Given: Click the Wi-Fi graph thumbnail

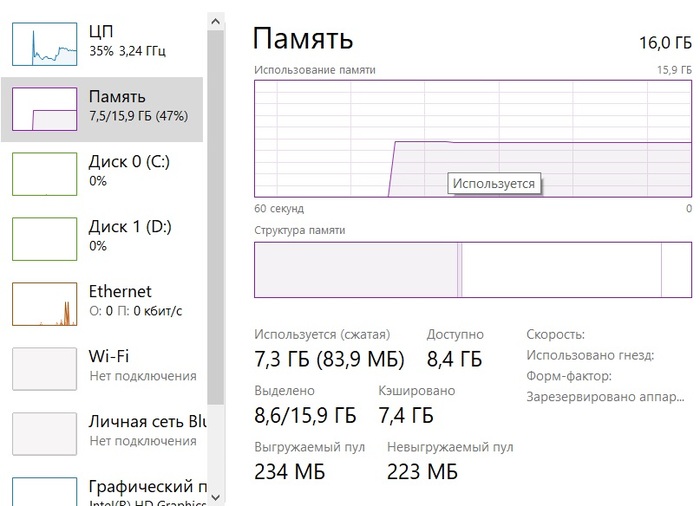Looking at the screenshot, I should [44, 368].
